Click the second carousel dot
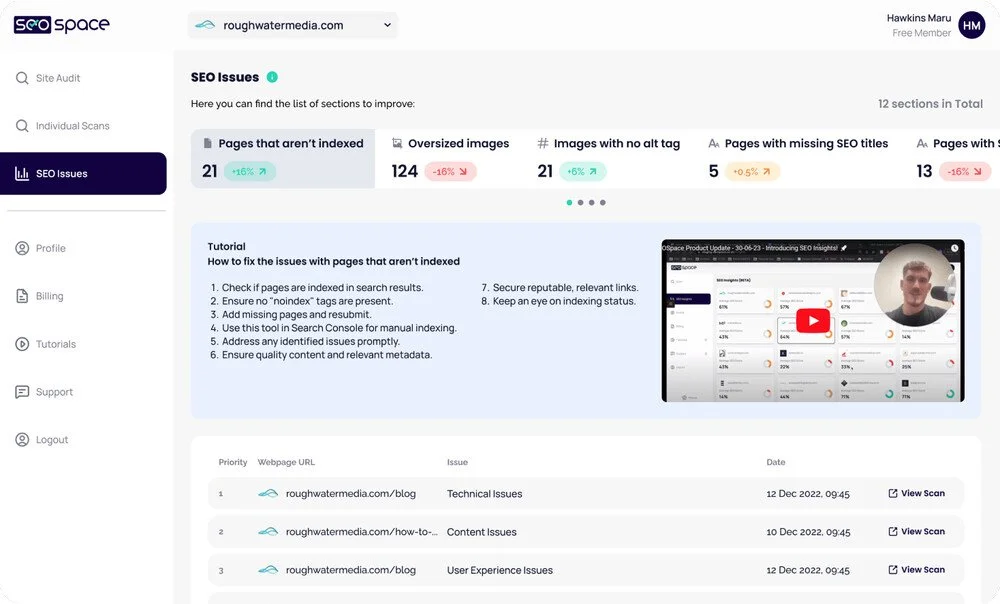 pyautogui.click(x=581, y=202)
